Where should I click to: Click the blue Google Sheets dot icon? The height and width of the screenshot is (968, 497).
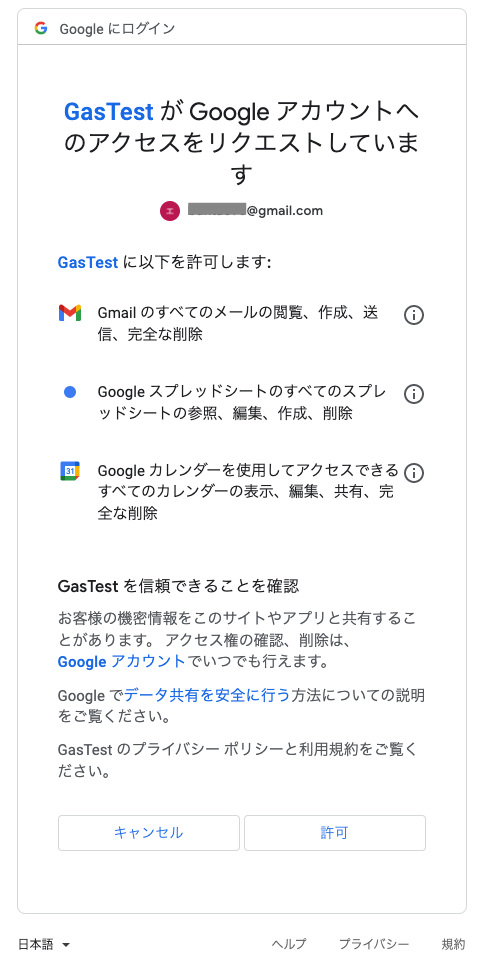pyautogui.click(x=70, y=392)
